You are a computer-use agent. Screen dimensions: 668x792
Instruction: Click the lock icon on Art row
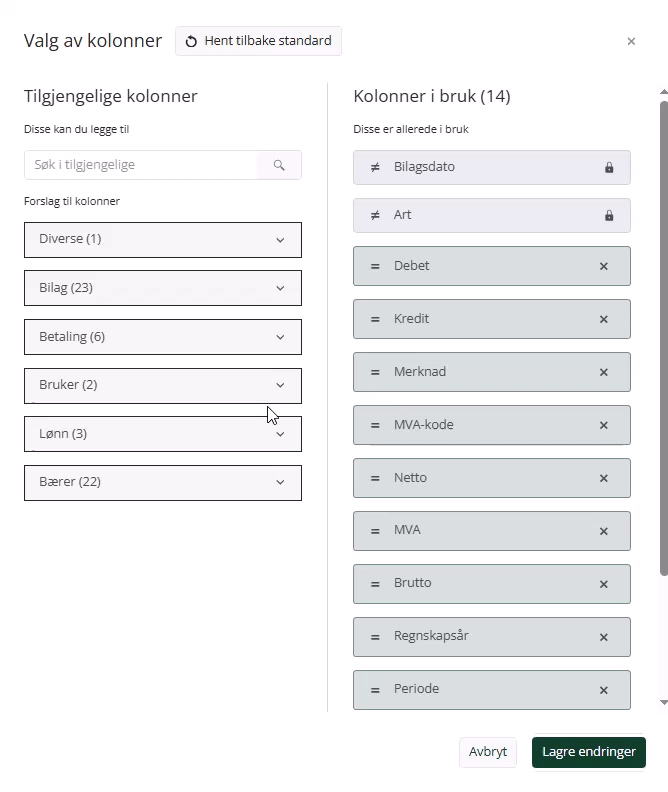[x=609, y=216]
